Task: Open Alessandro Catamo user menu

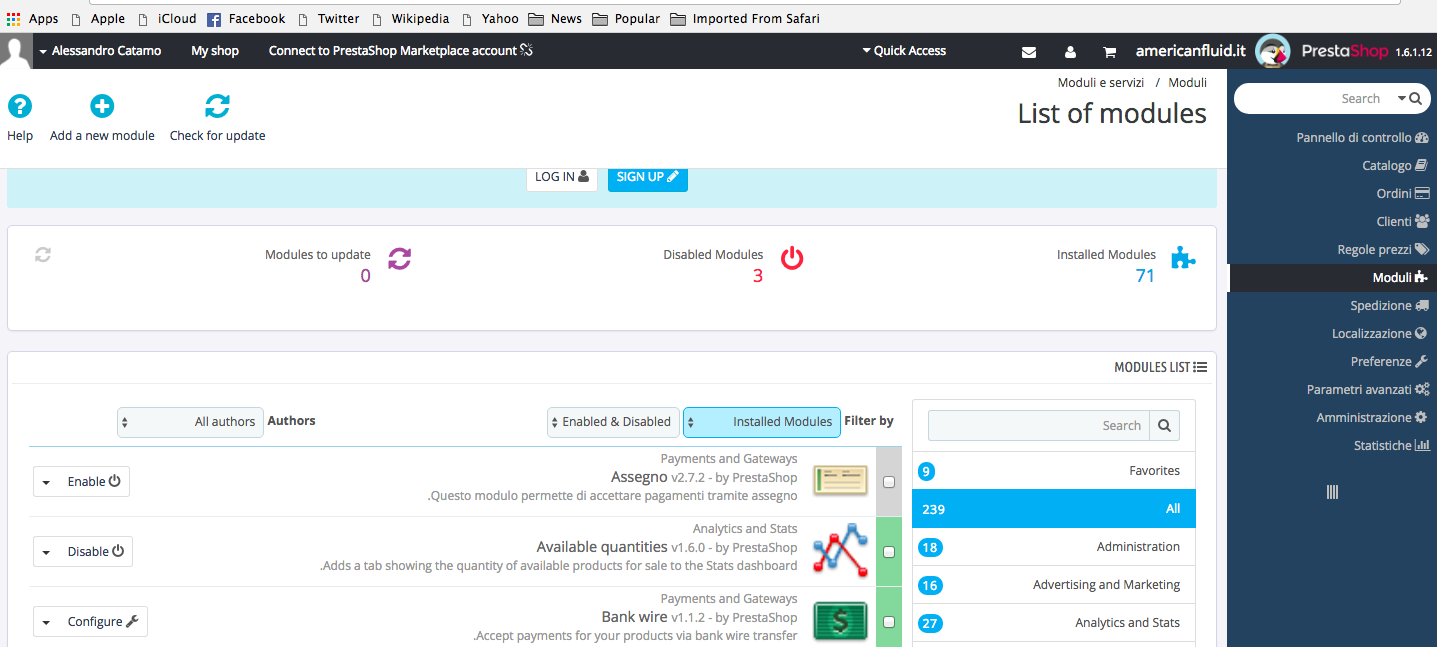Action: [100, 51]
